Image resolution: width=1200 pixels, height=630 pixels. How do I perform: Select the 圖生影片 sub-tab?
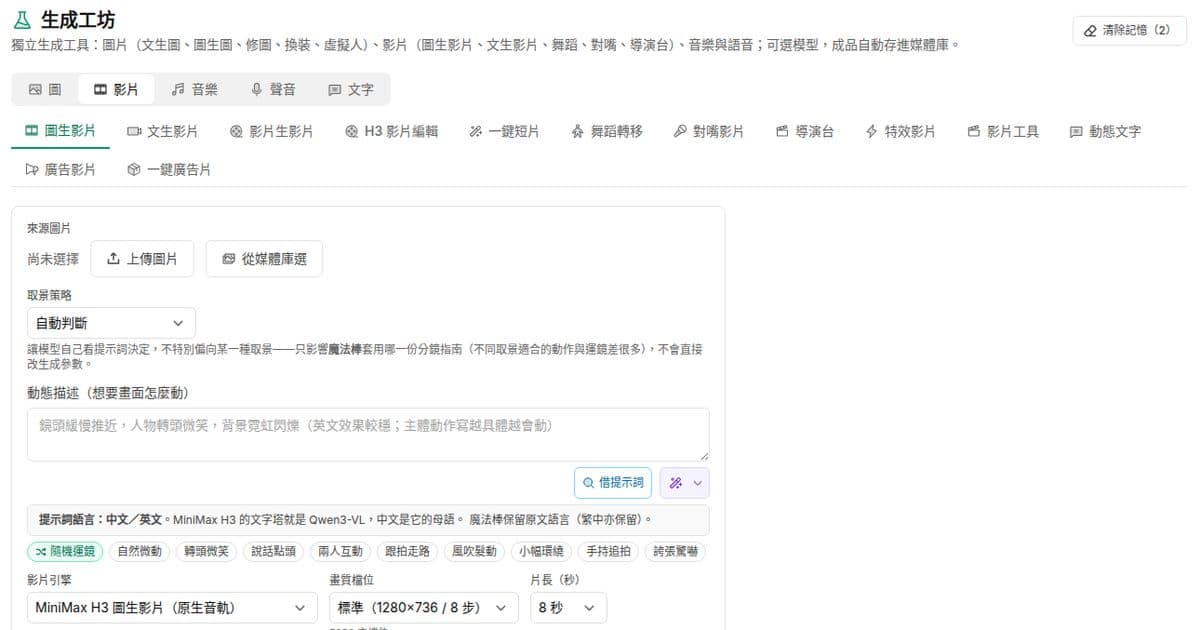click(61, 131)
